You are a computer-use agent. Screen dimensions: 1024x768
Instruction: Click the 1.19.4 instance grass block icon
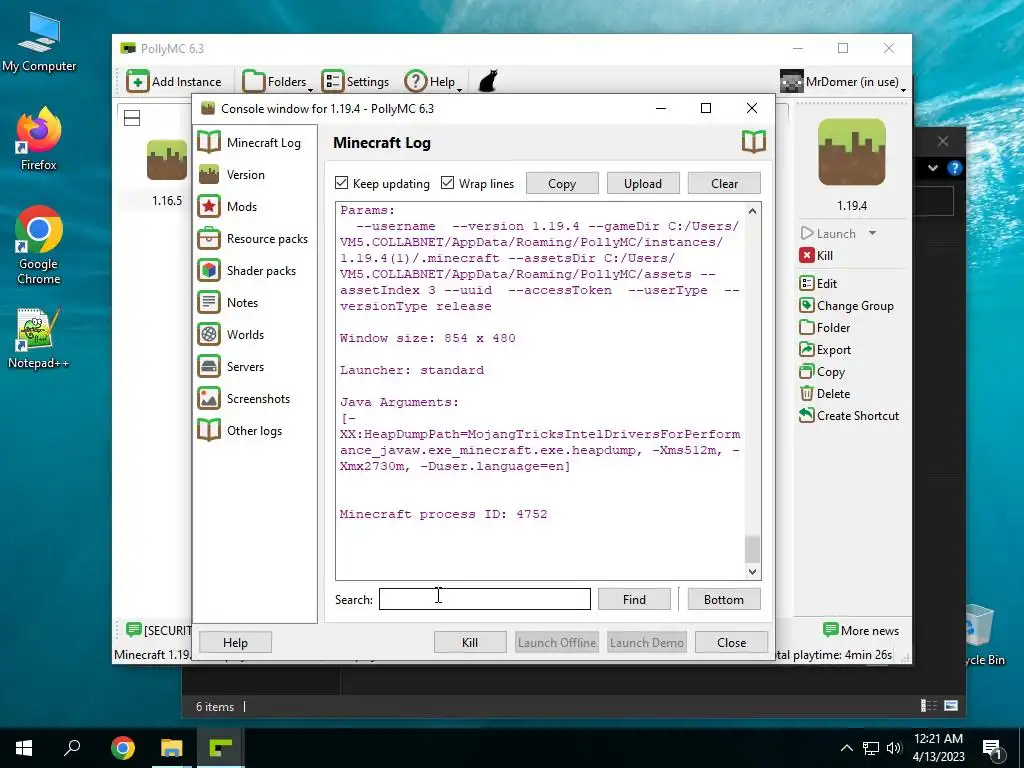pyautogui.click(x=852, y=152)
